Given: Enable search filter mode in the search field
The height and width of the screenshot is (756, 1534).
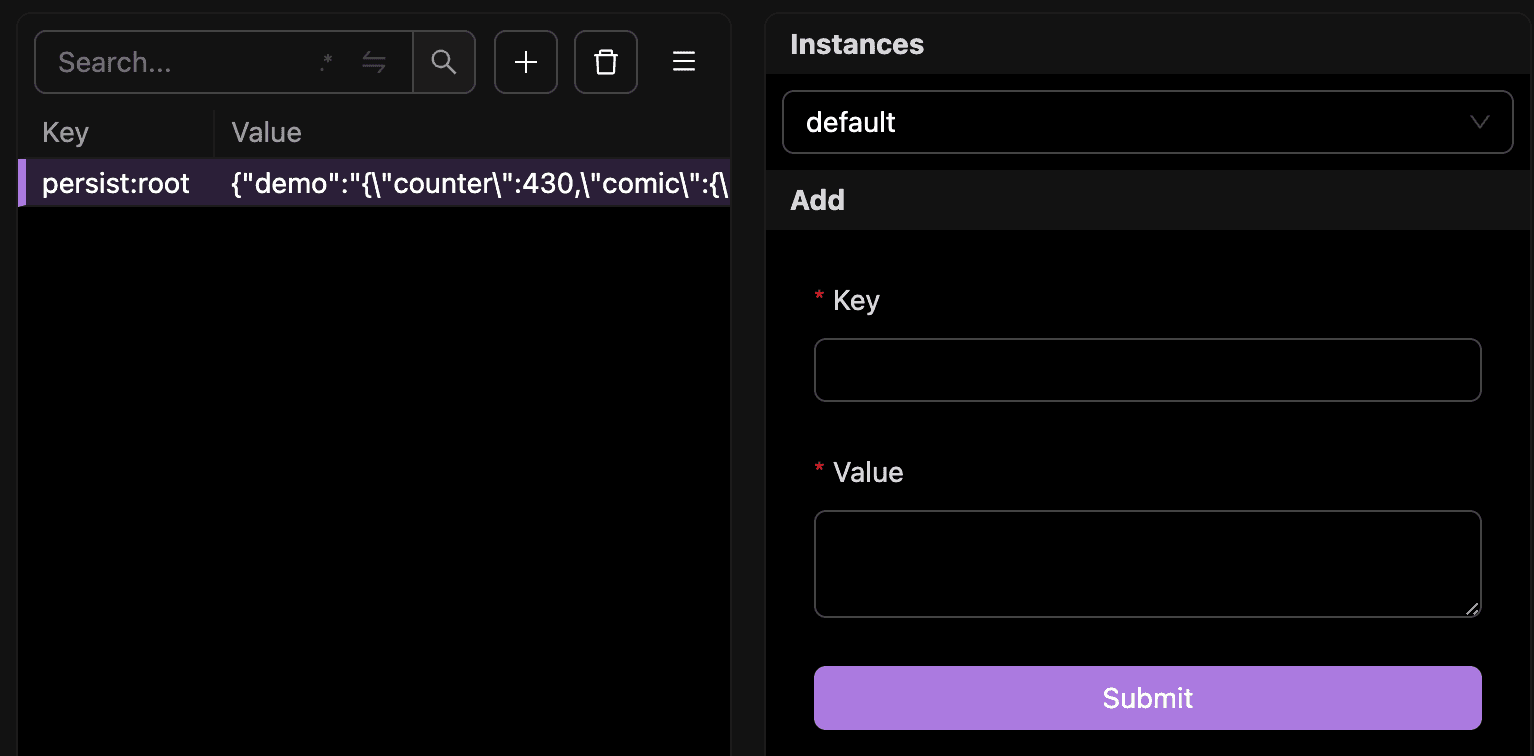Looking at the screenshot, I should click(x=326, y=61).
